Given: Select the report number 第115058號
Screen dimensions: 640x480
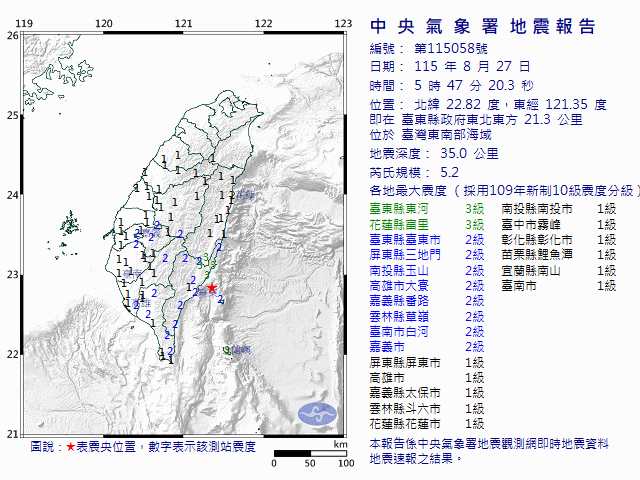Looking at the screenshot, I should pyautogui.click(x=451, y=49).
